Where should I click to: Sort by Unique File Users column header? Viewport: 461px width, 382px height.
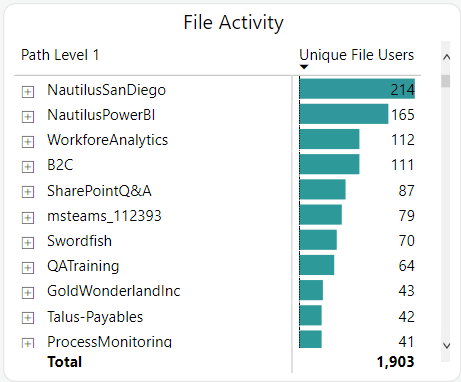click(356, 55)
